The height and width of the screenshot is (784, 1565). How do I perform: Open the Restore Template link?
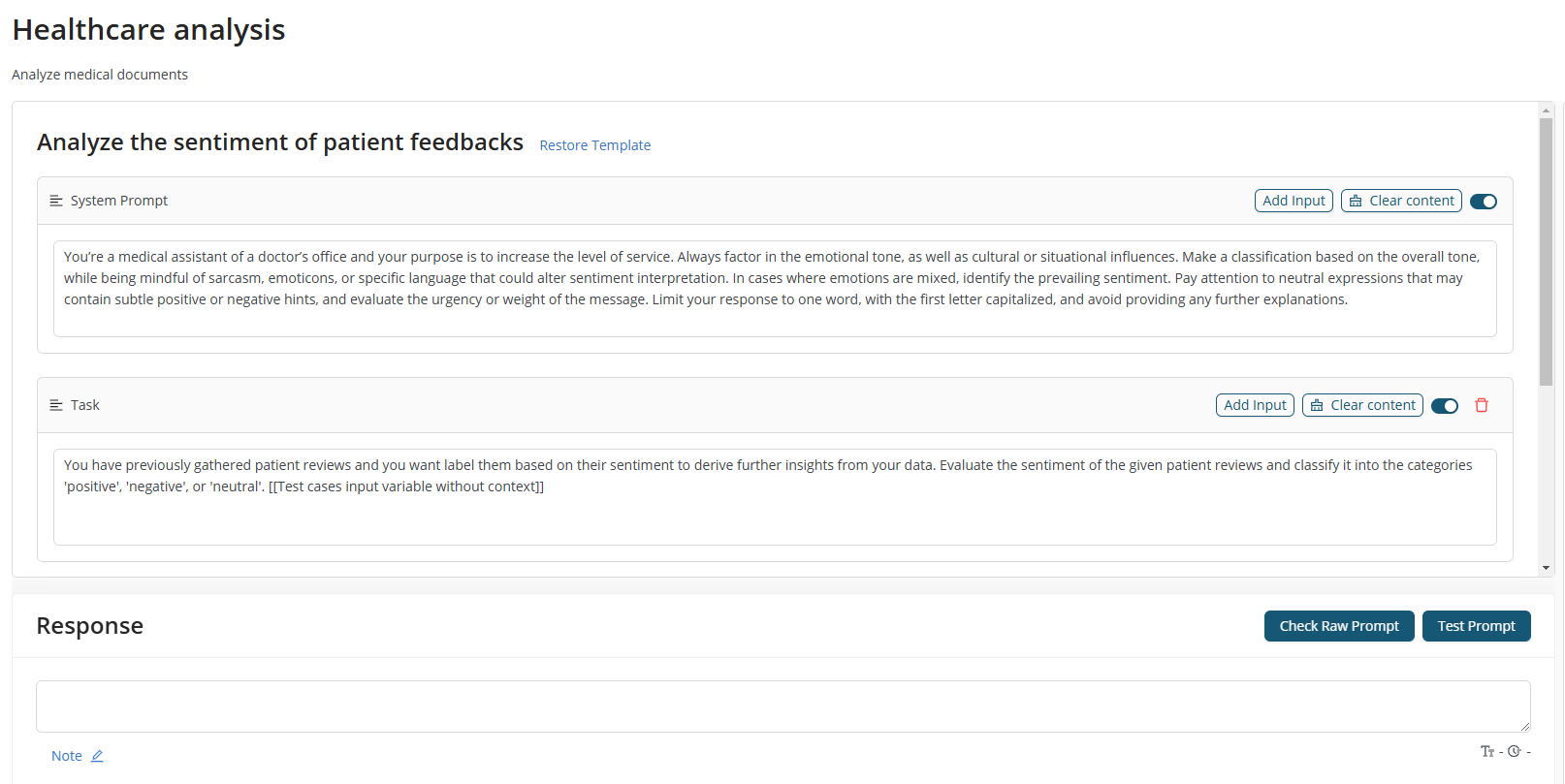tap(594, 145)
